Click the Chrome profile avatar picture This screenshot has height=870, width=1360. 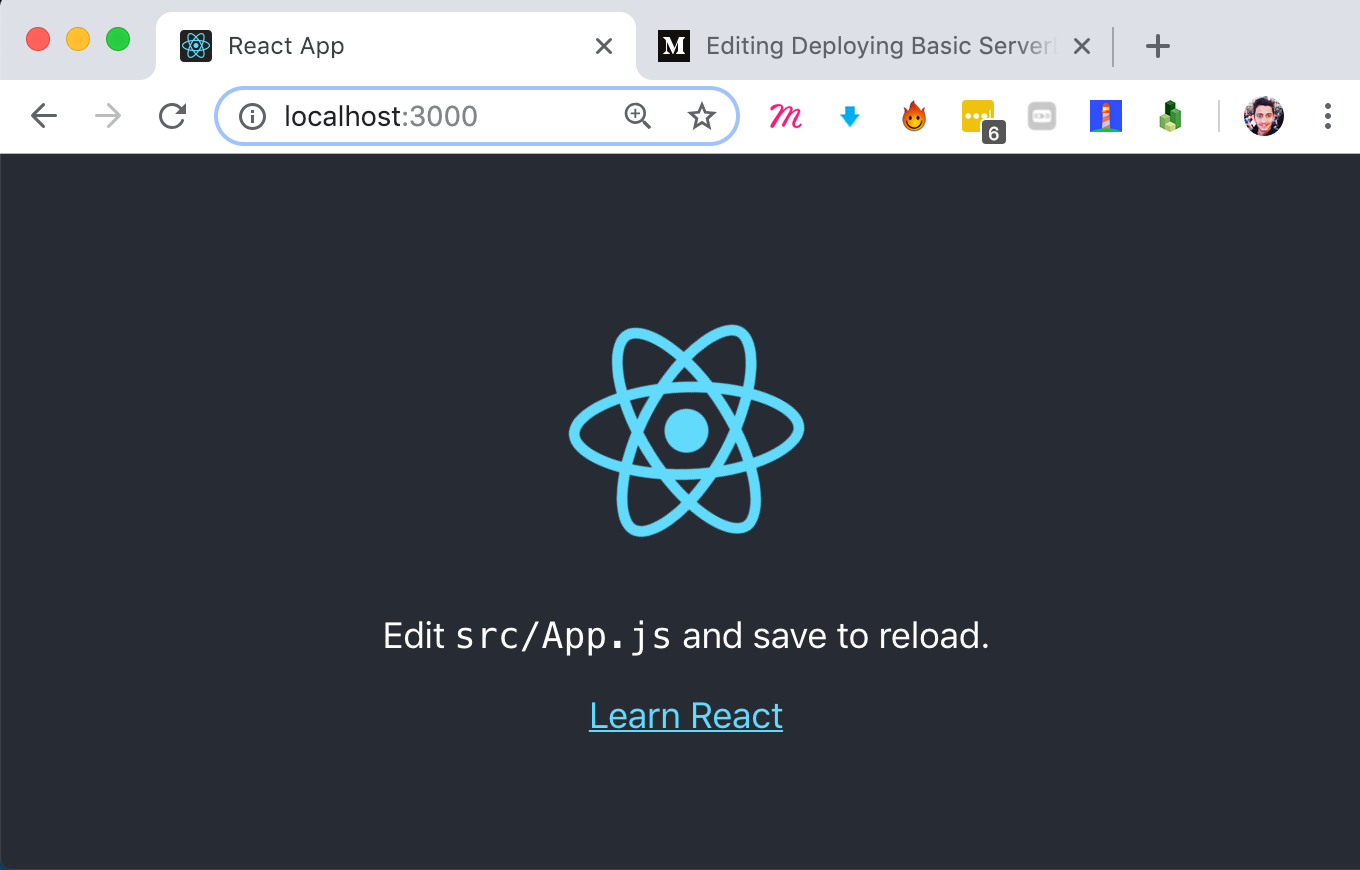(1263, 116)
